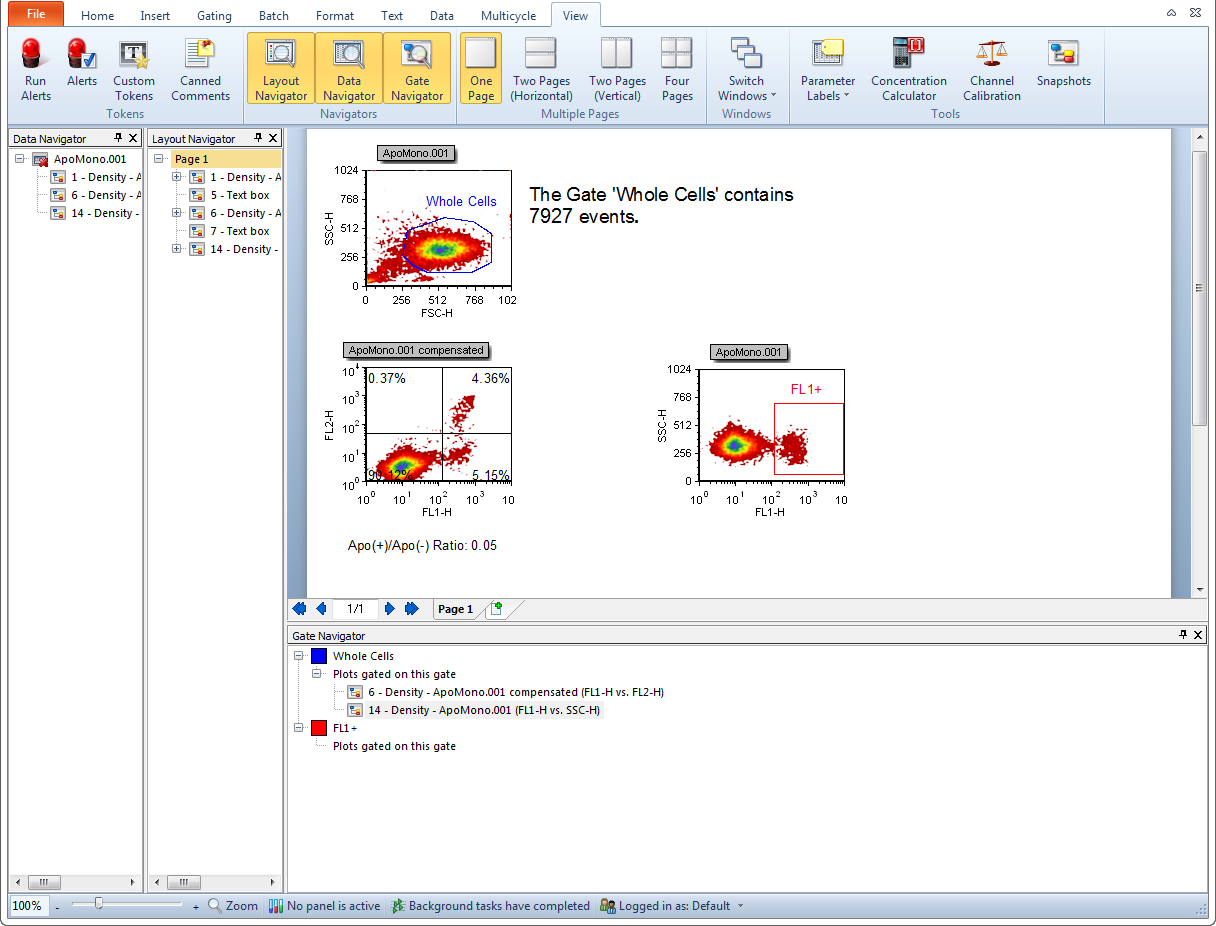Select the FL1+ red gate swatch
This screenshot has height=926, width=1216.
319,728
